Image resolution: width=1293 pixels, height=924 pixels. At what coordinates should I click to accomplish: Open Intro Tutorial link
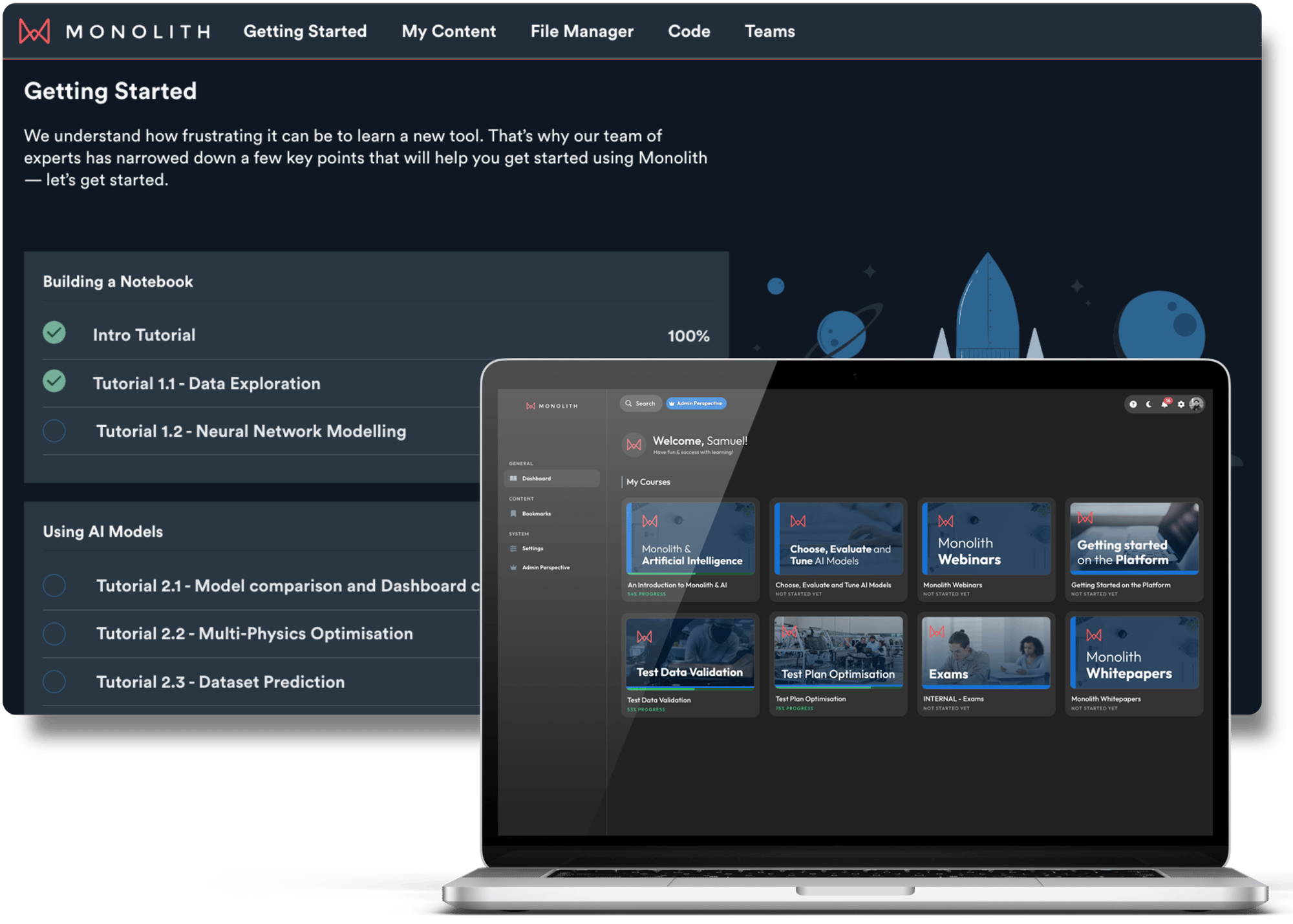tap(144, 335)
